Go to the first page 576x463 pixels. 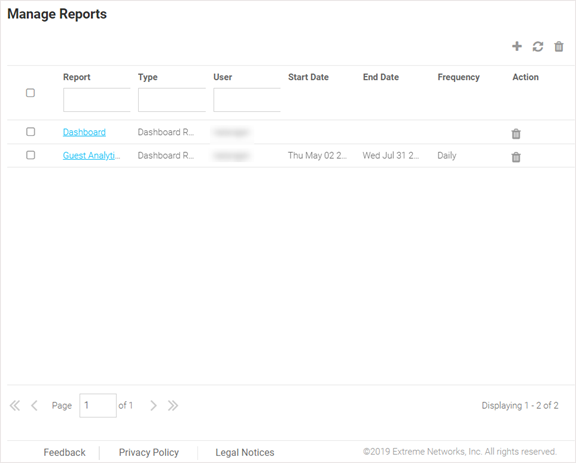(x=15, y=406)
